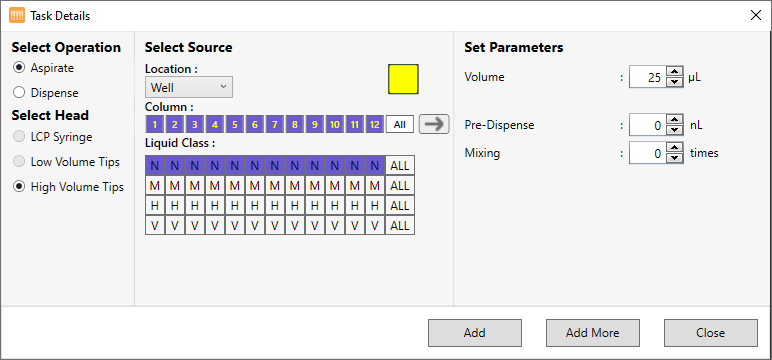
Task: Toggle column 5 button
Action: pyautogui.click(x=235, y=125)
